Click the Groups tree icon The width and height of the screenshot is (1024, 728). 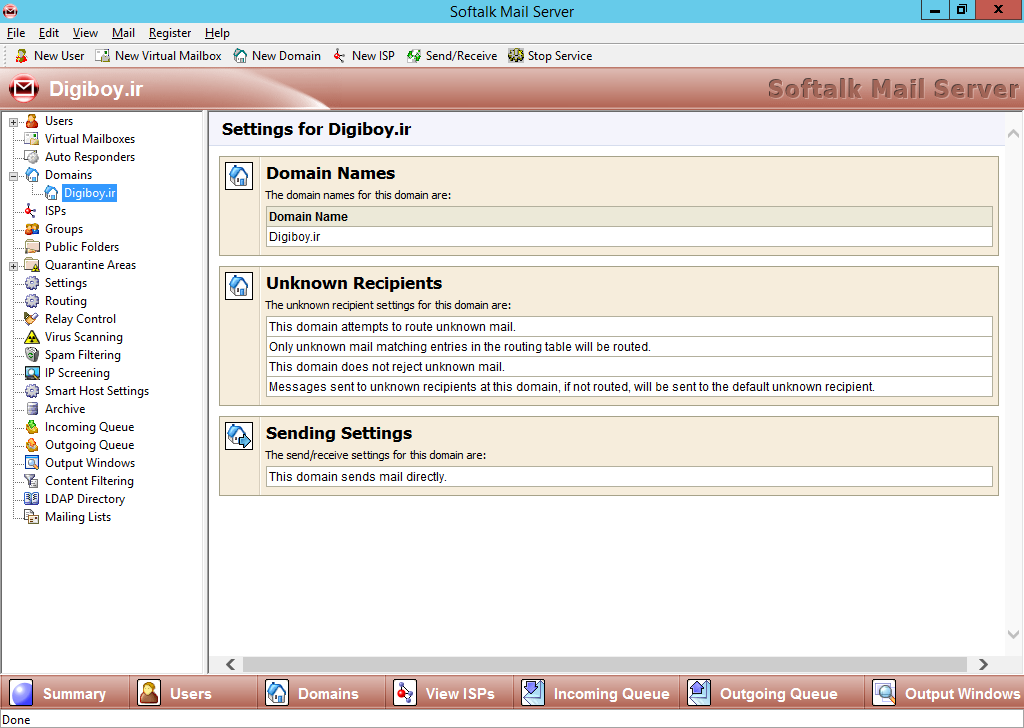pyautogui.click(x=32, y=229)
